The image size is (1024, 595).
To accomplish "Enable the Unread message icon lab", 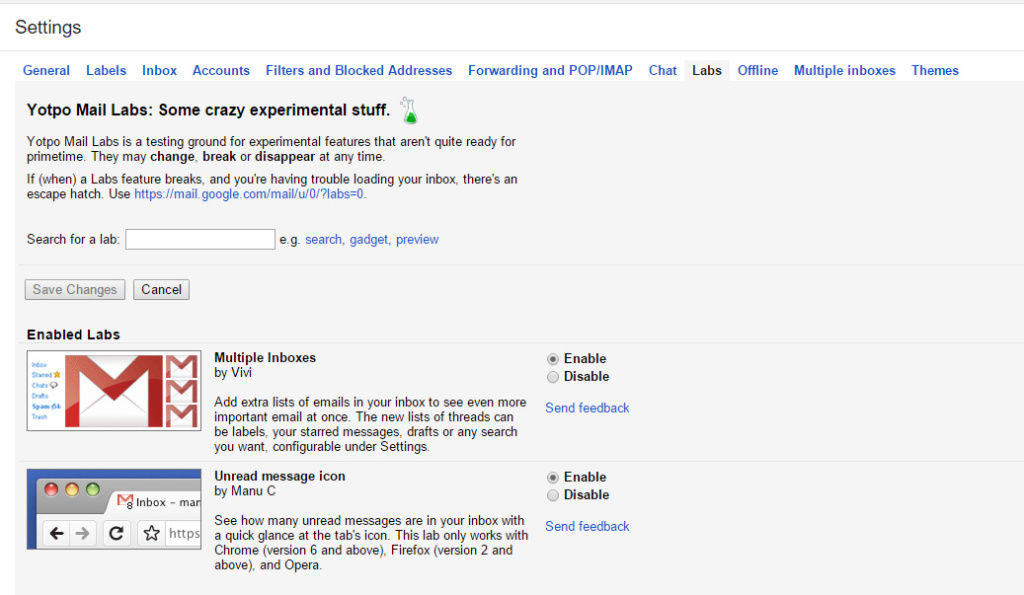I will (552, 477).
